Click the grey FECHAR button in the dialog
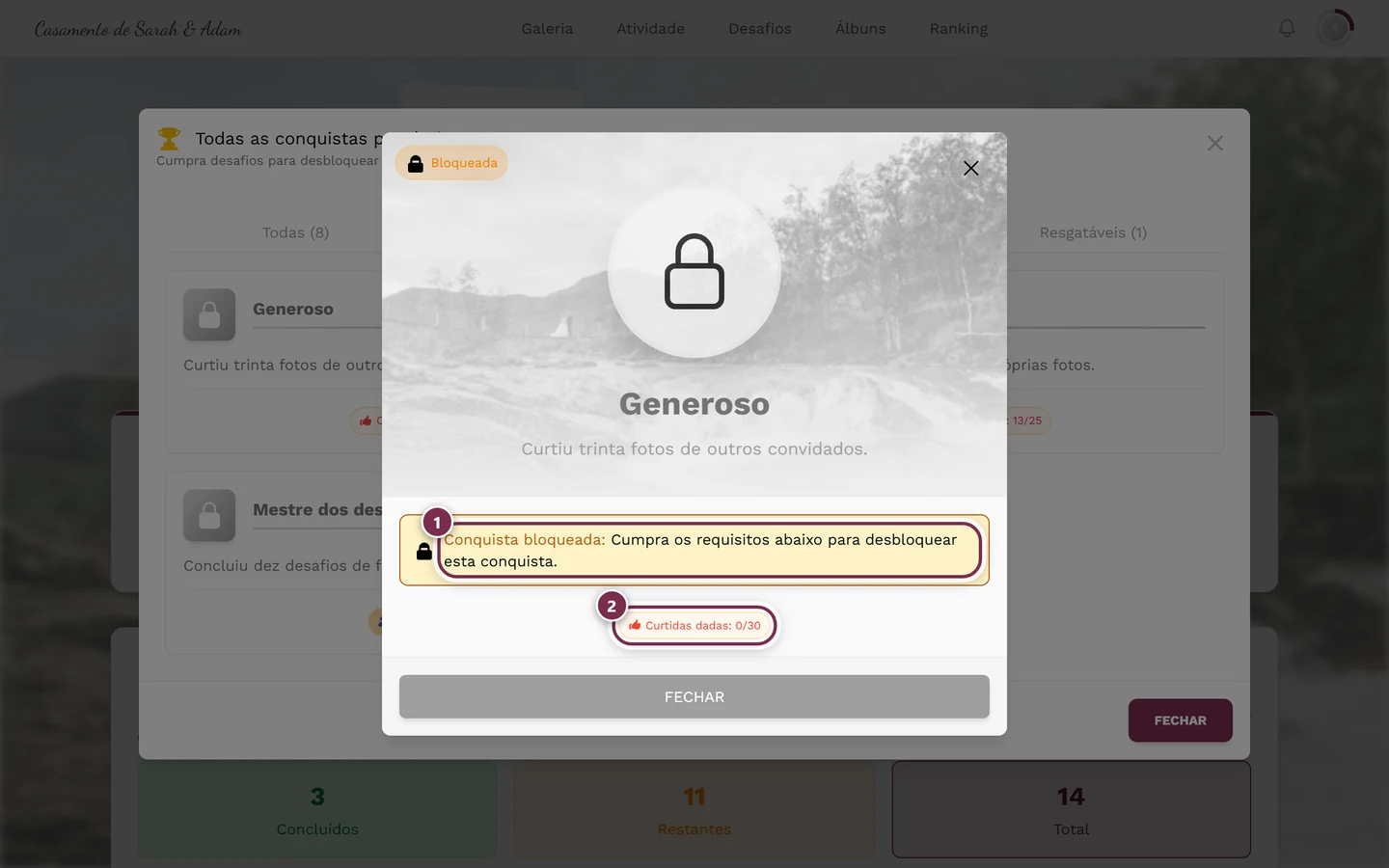The height and width of the screenshot is (868, 1389). coord(694,696)
